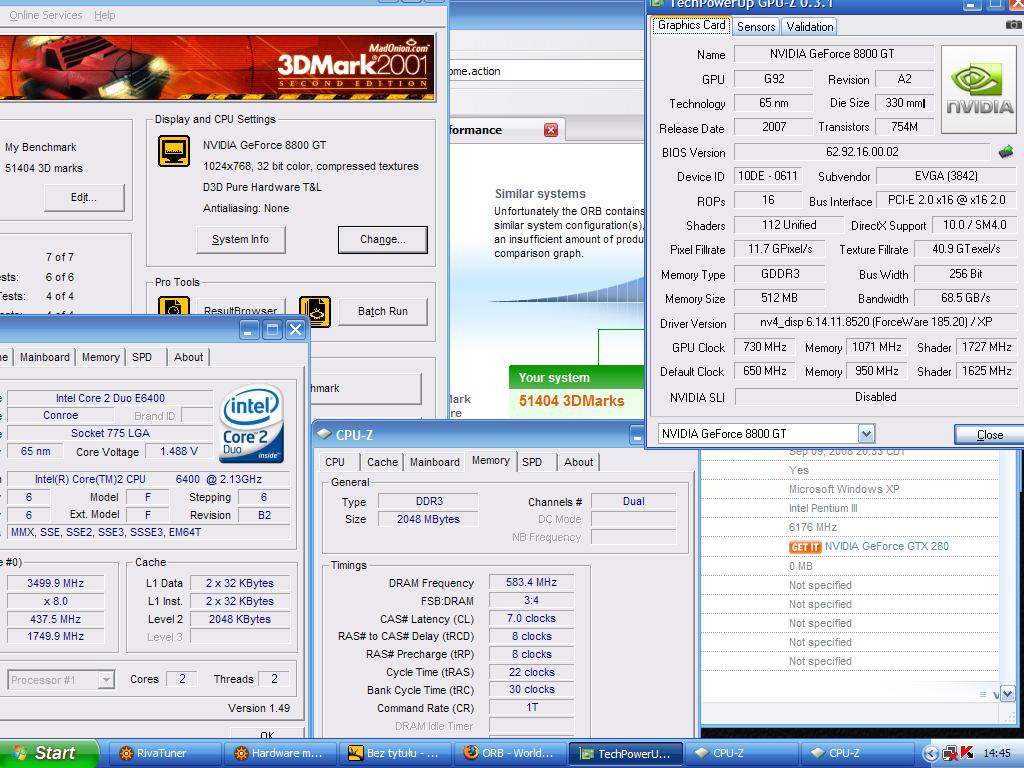Open About tab in left CPU-Z window
This screenshot has height=768, width=1024.
[x=188, y=357]
